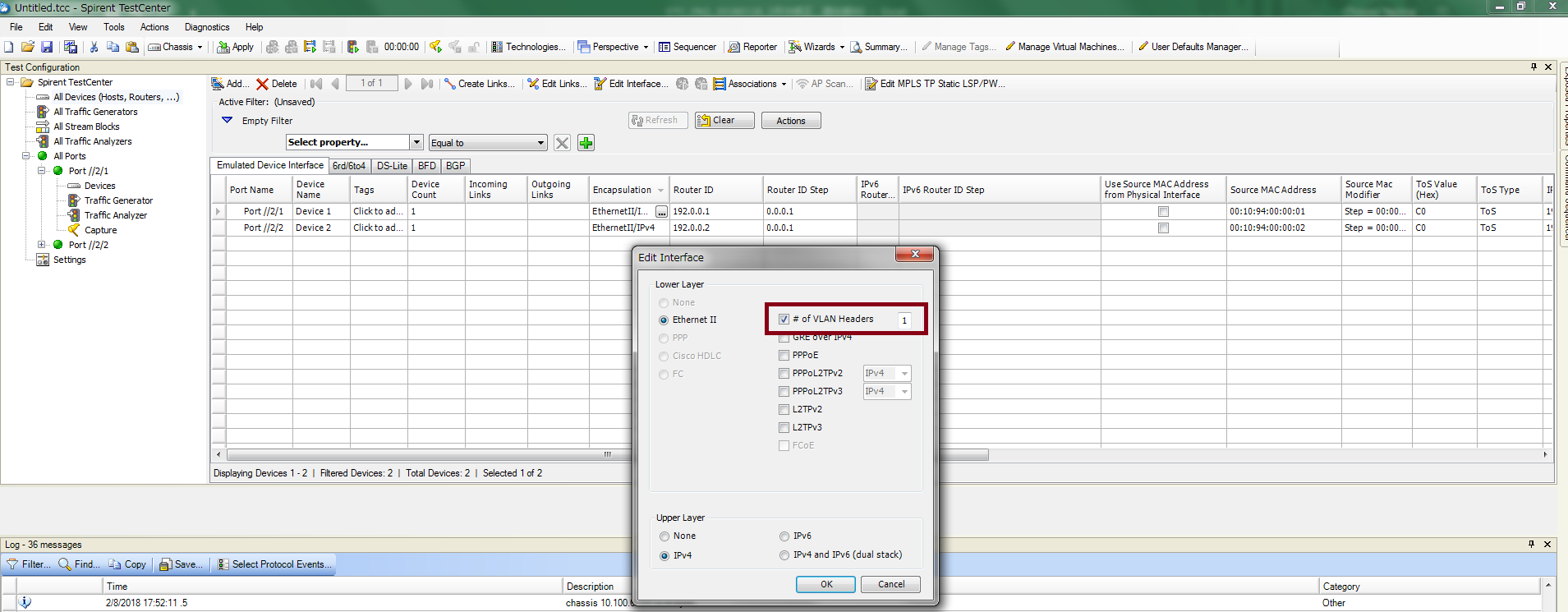The image size is (1568, 612).
Task: Select Traffic Generator under Port //2/1
Action: coord(118,200)
